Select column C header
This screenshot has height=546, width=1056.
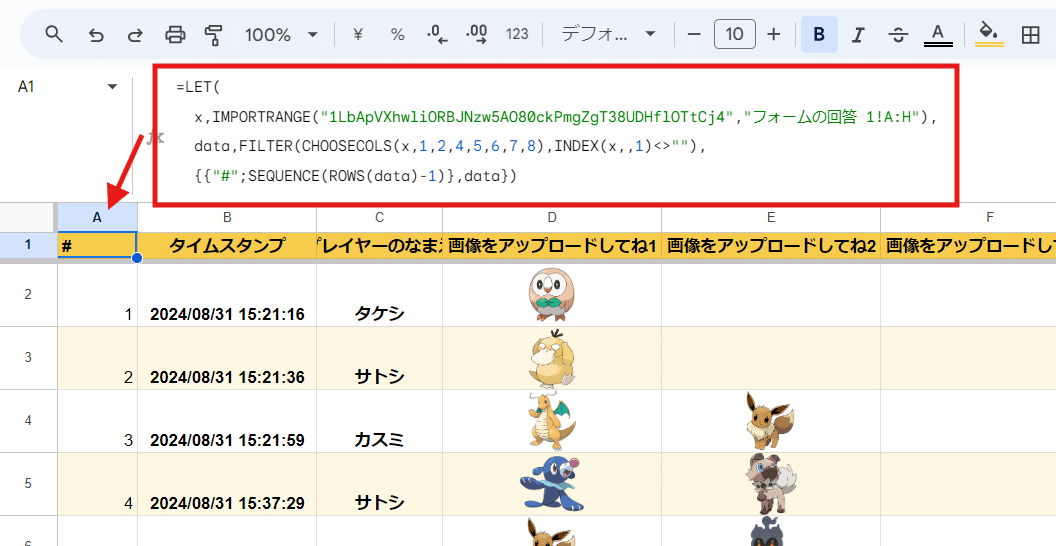click(x=380, y=217)
